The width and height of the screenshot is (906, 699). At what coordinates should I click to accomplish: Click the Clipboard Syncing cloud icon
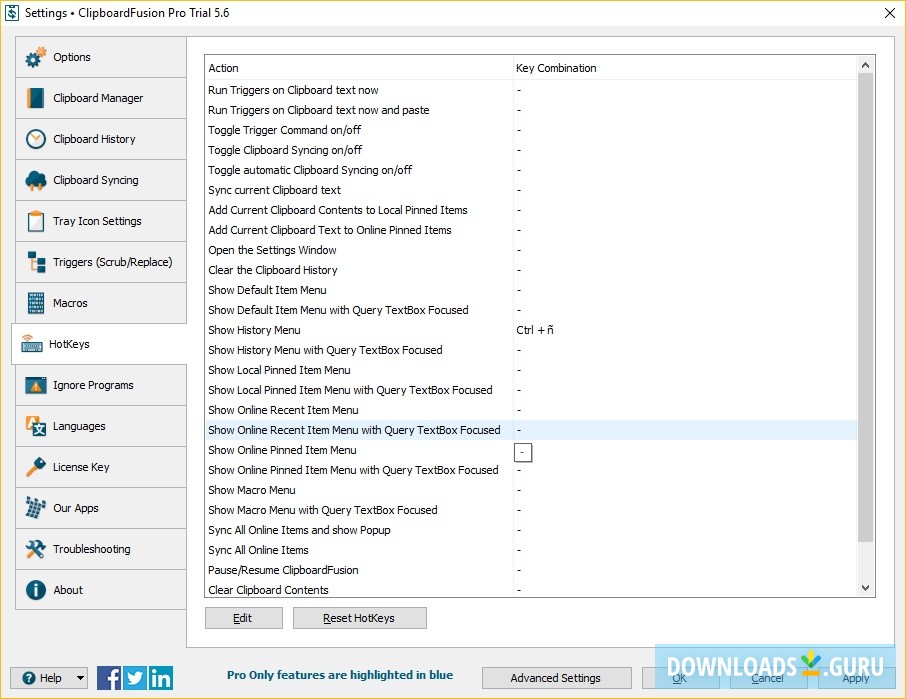[35, 180]
